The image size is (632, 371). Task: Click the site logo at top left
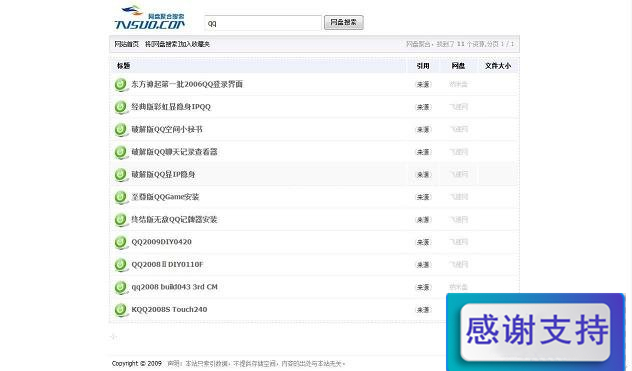150,18
